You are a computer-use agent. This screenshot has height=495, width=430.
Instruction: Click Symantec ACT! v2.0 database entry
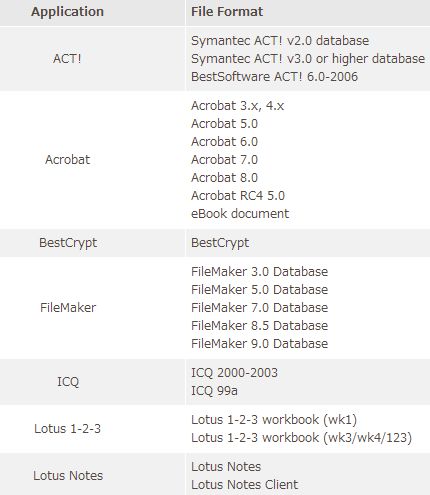click(280, 41)
